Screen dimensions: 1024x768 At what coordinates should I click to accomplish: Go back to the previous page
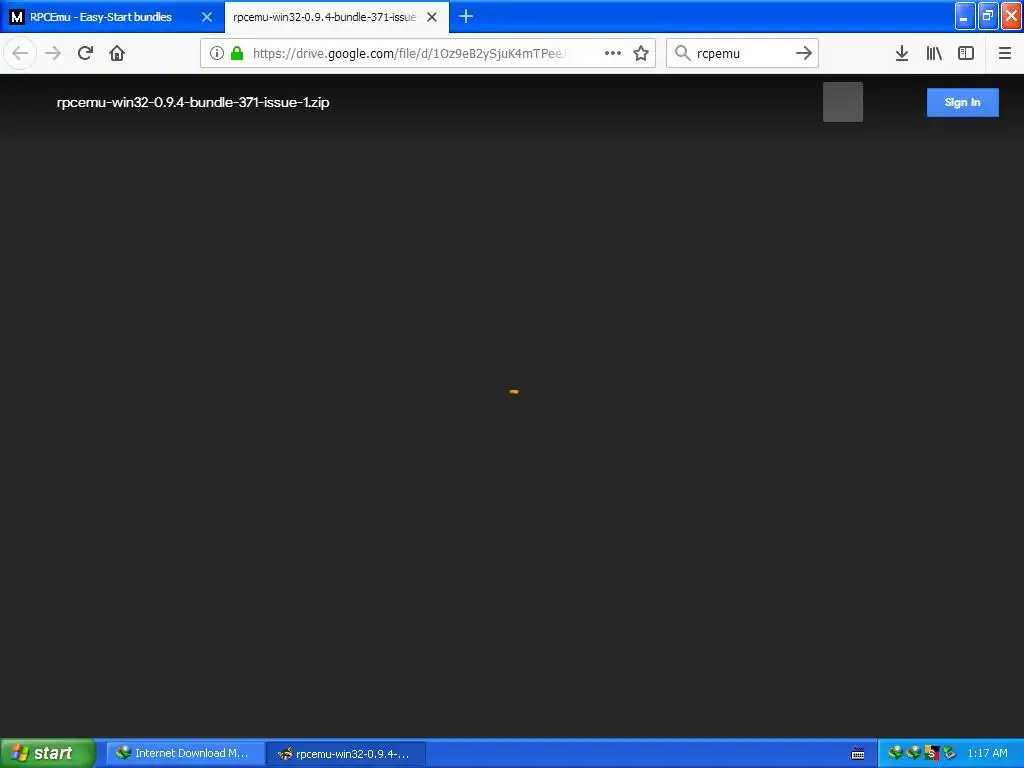coord(20,53)
